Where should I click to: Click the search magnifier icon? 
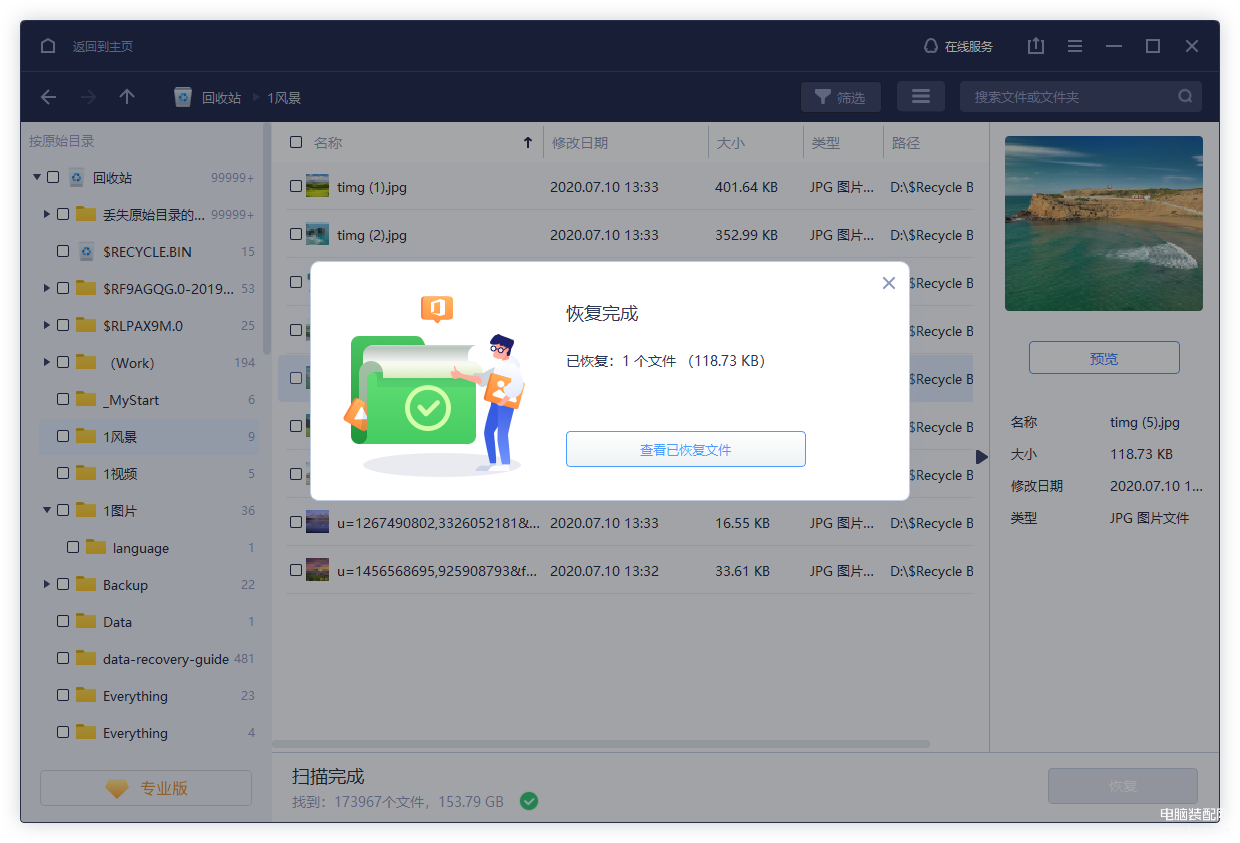click(x=1185, y=97)
